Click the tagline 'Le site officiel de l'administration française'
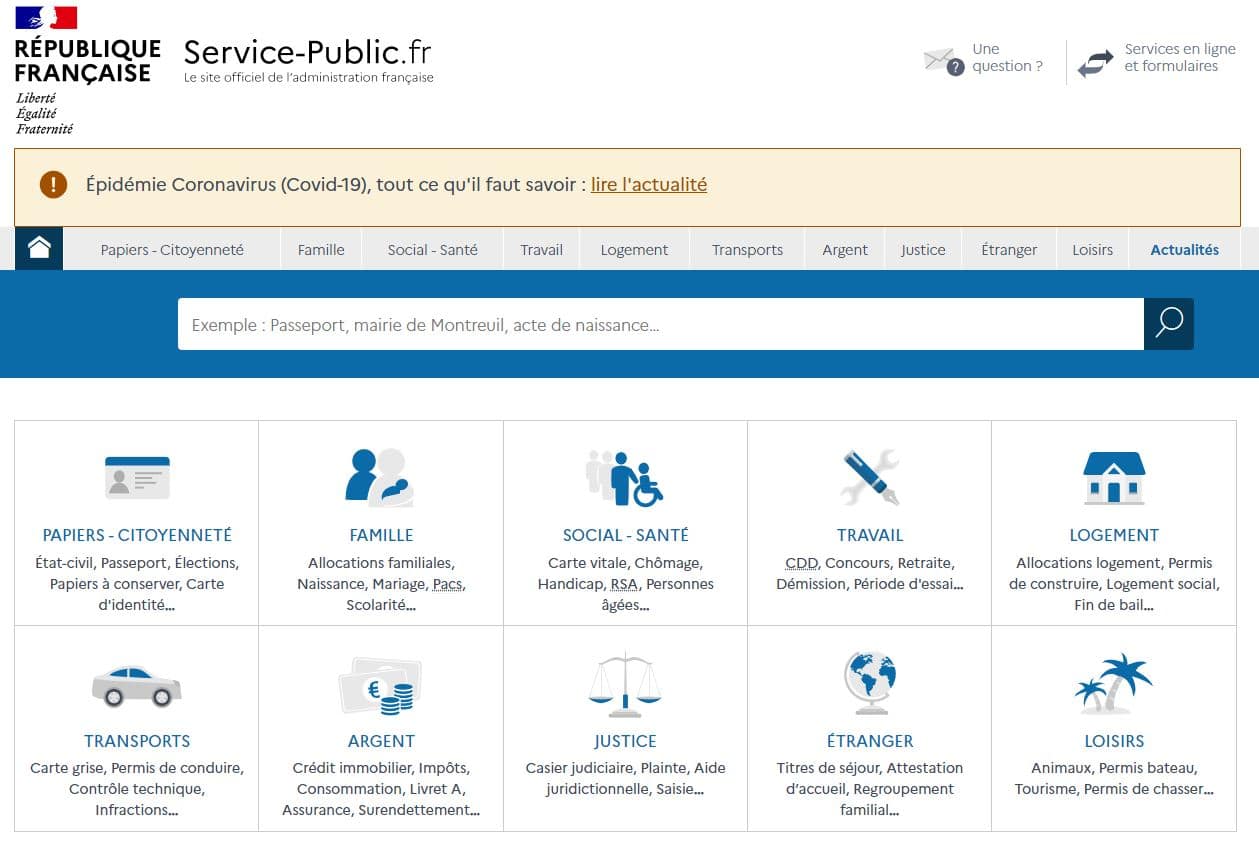Viewport: 1259px width, 846px height. click(x=309, y=78)
